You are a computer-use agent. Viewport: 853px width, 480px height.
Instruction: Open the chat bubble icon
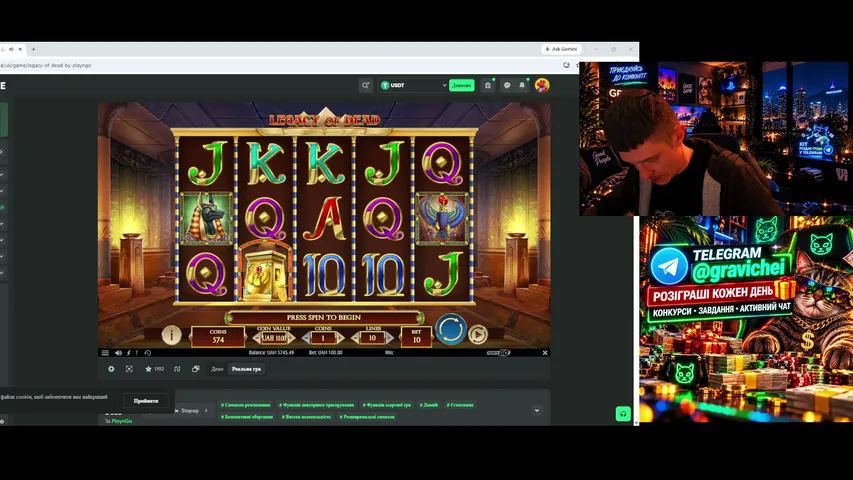click(507, 85)
